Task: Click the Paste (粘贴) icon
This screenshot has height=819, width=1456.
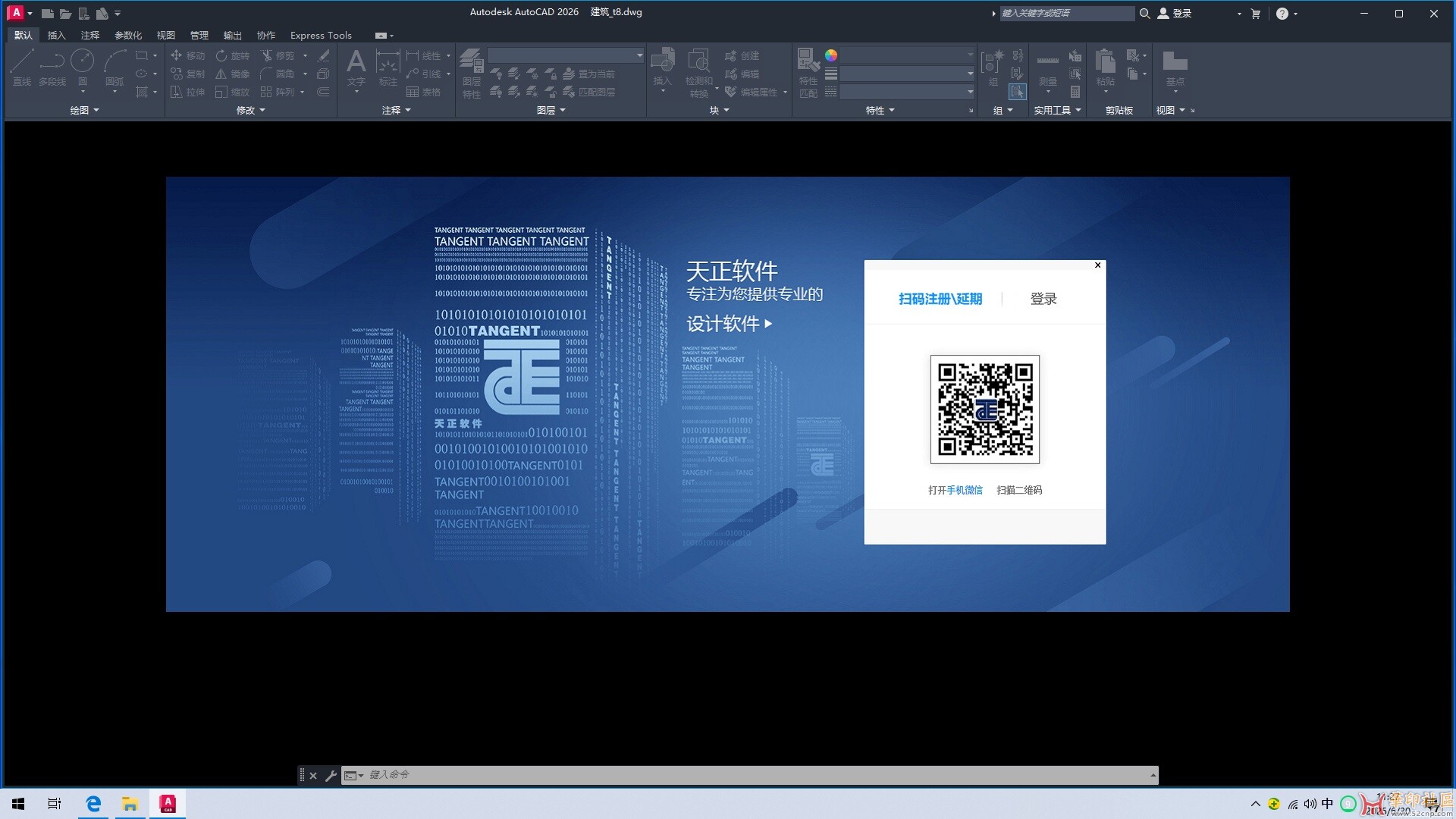Action: pyautogui.click(x=1105, y=67)
